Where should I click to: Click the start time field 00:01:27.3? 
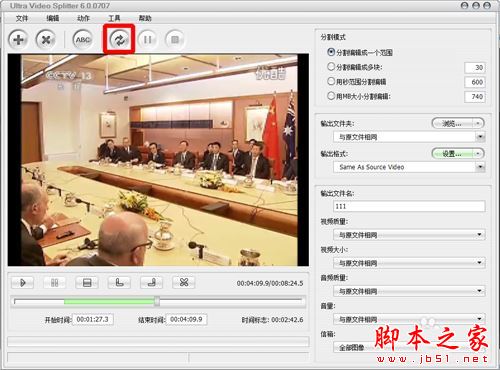coord(93,319)
